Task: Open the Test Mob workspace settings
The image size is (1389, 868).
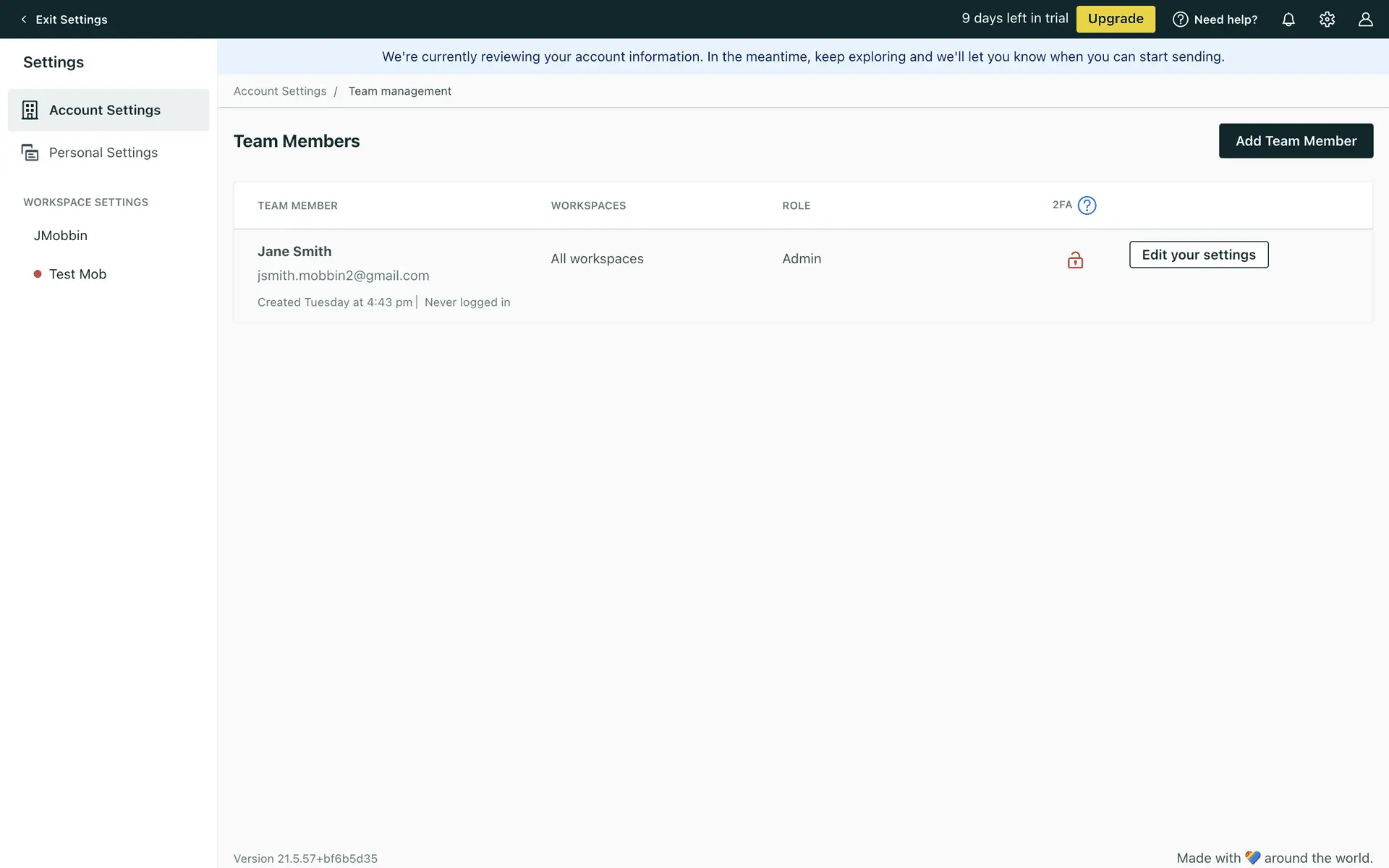Action: click(77, 274)
